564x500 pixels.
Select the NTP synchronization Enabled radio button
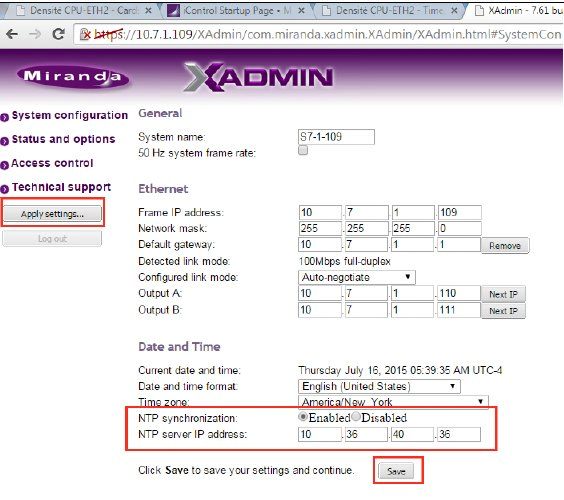303,417
